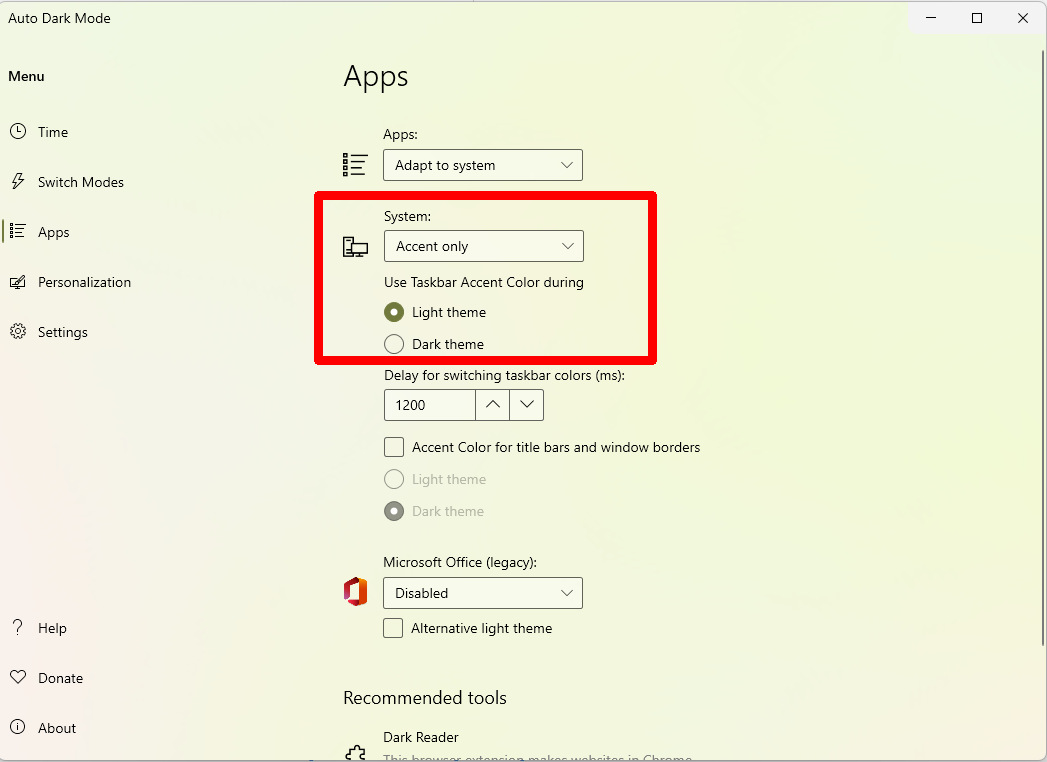Click the list icon beside Apps in sidebar
The height and width of the screenshot is (762, 1047).
(17, 231)
